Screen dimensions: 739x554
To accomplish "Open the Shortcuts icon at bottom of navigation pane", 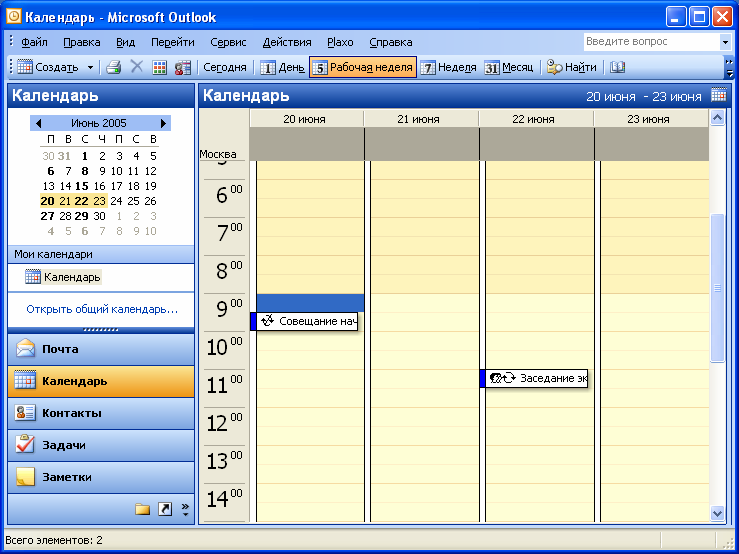I will (164, 509).
